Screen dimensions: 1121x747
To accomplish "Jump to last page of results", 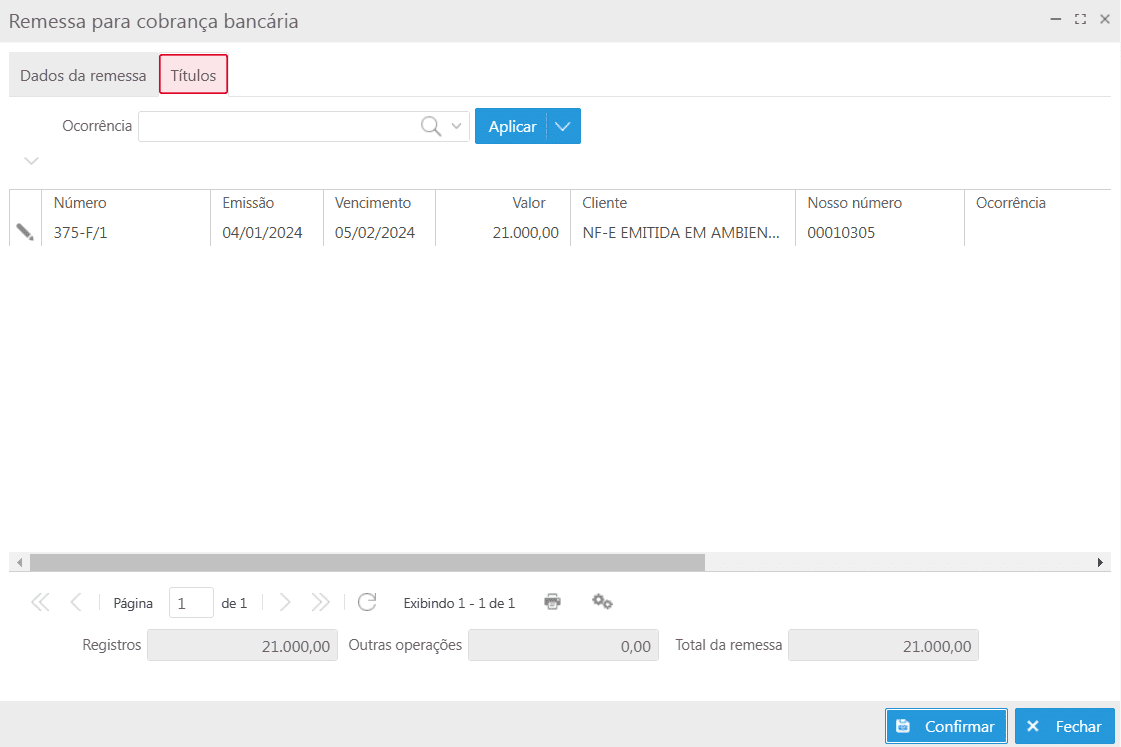I will pos(320,602).
